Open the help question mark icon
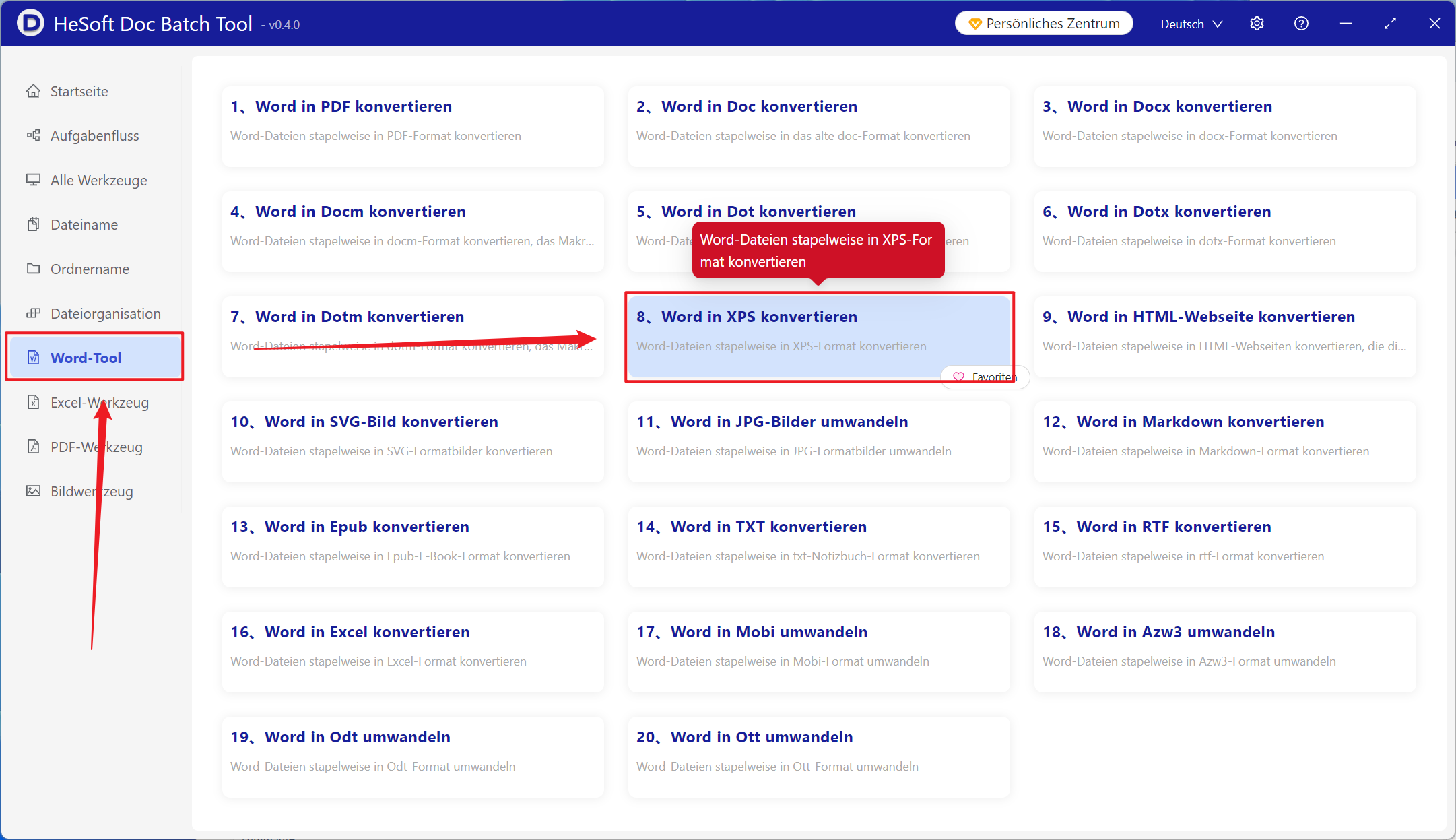The image size is (1456, 840). [1301, 24]
